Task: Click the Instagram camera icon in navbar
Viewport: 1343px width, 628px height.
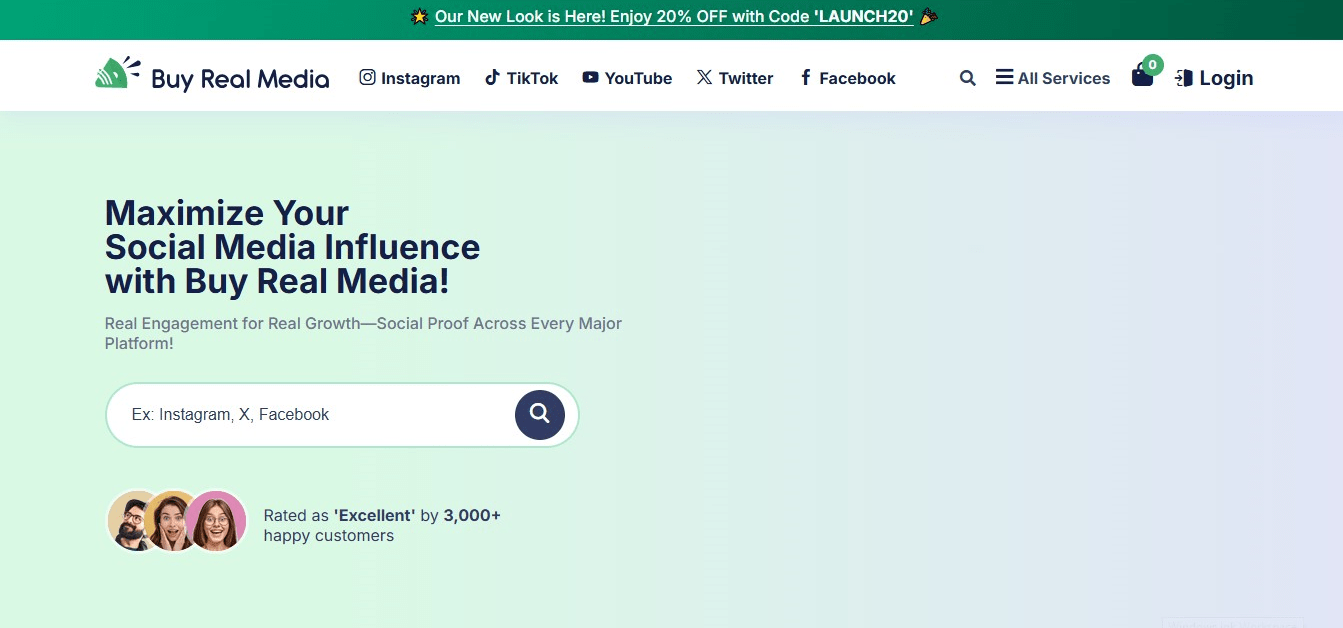Action: pyautogui.click(x=367, y=77)
